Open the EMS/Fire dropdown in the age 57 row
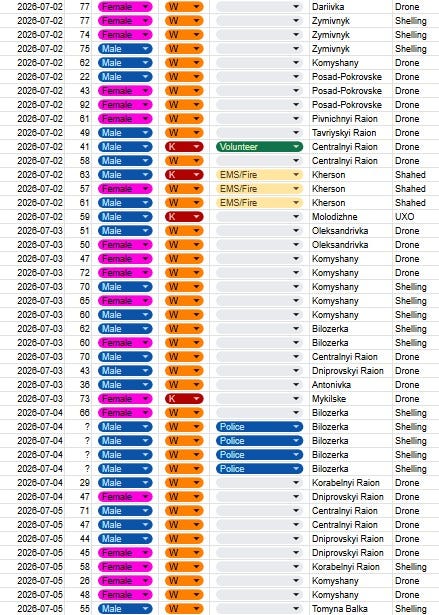Screen dimensions: 439x615 (259, 189)
